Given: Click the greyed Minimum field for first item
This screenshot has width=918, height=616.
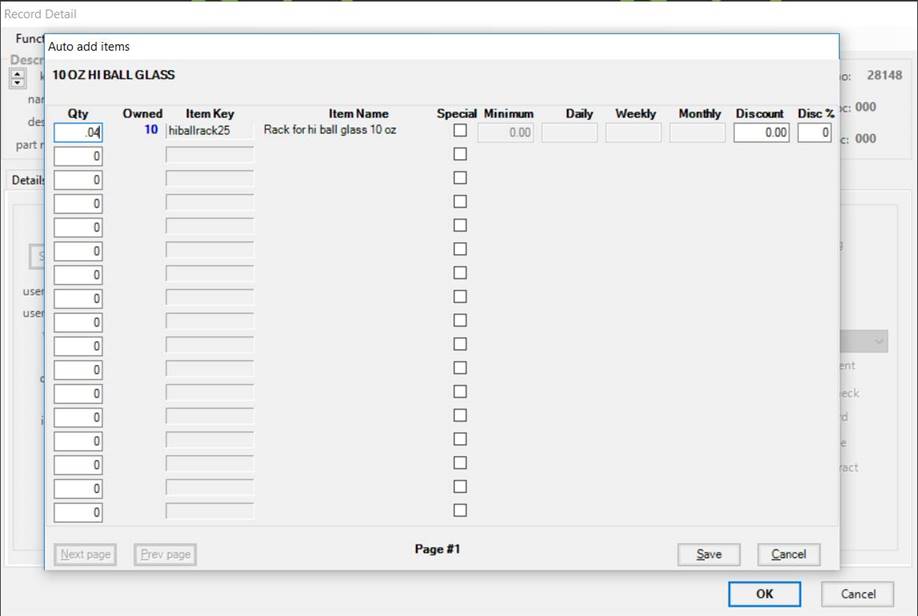Looking at the screenshot, I should pos(508,132).
